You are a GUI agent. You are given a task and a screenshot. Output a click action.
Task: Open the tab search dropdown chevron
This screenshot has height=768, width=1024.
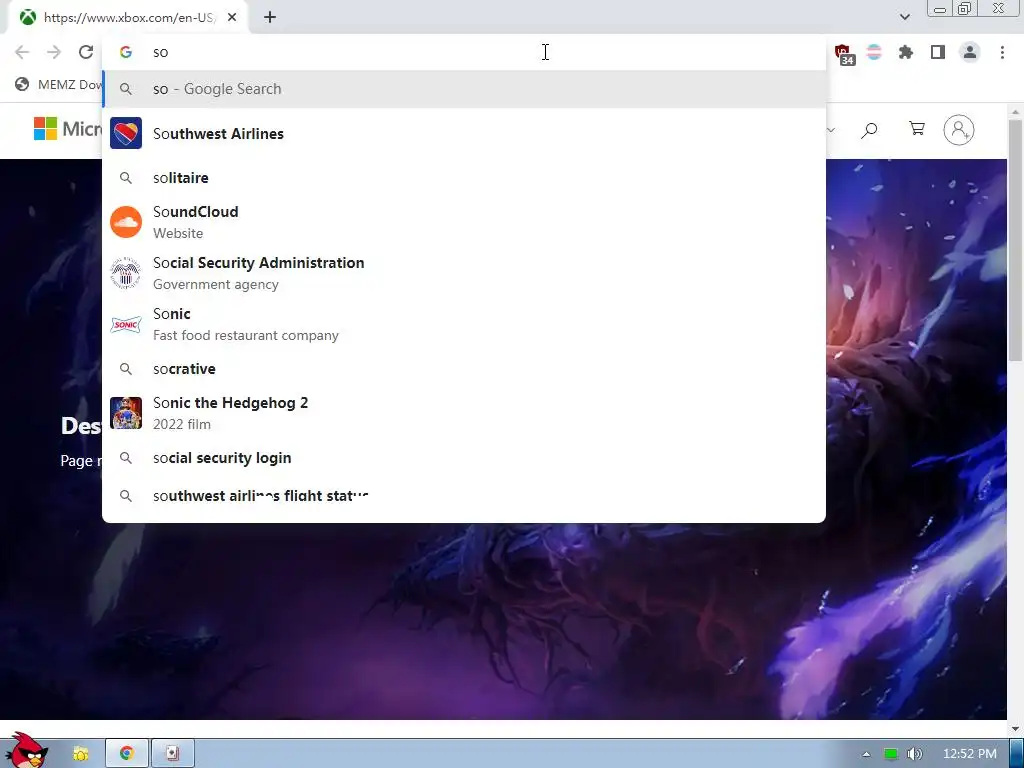904,17
